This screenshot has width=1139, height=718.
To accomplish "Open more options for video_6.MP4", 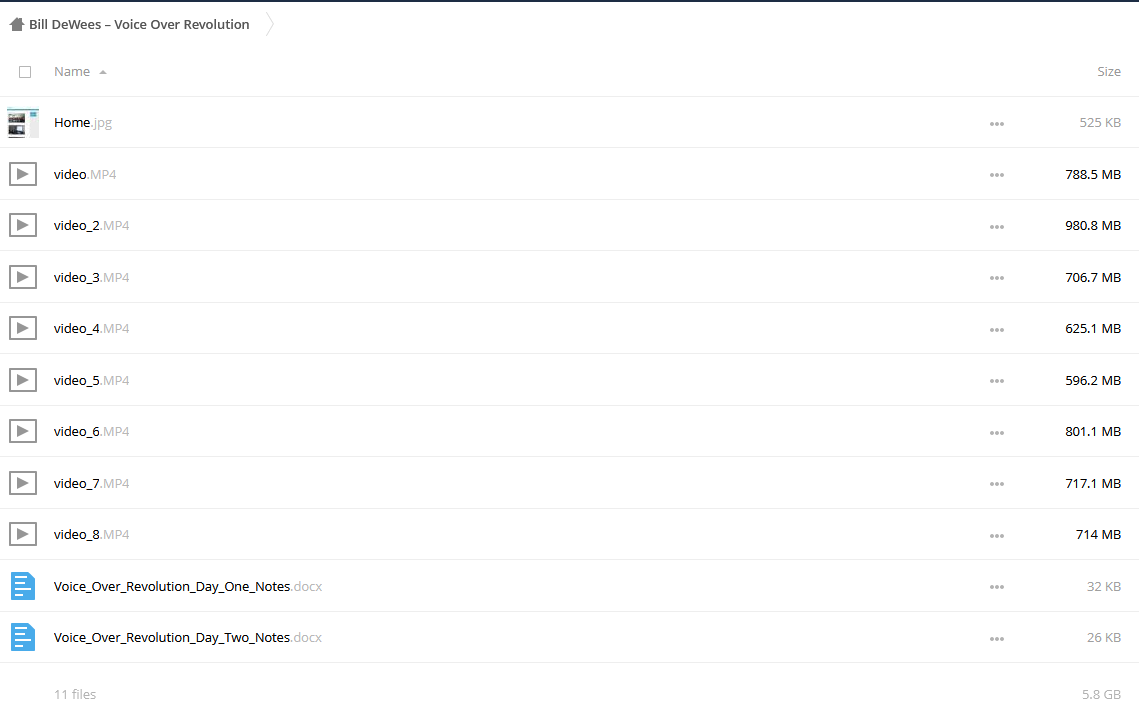I will (997, 433).
